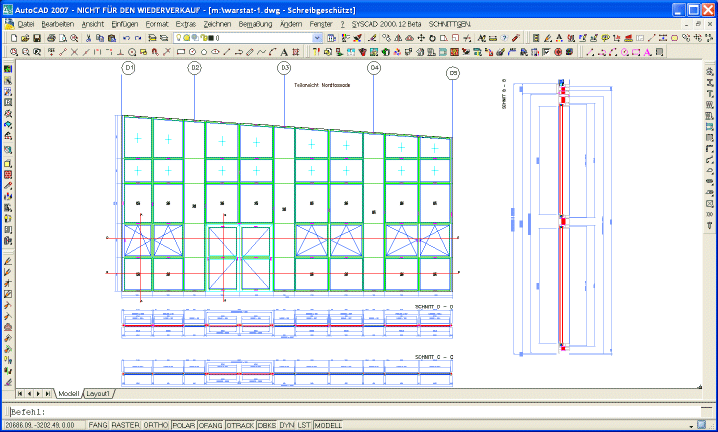This screenshot has width=718, height=432.
Task: Open the layer dropdown list arrow
Action: click(x=317, y=38)
